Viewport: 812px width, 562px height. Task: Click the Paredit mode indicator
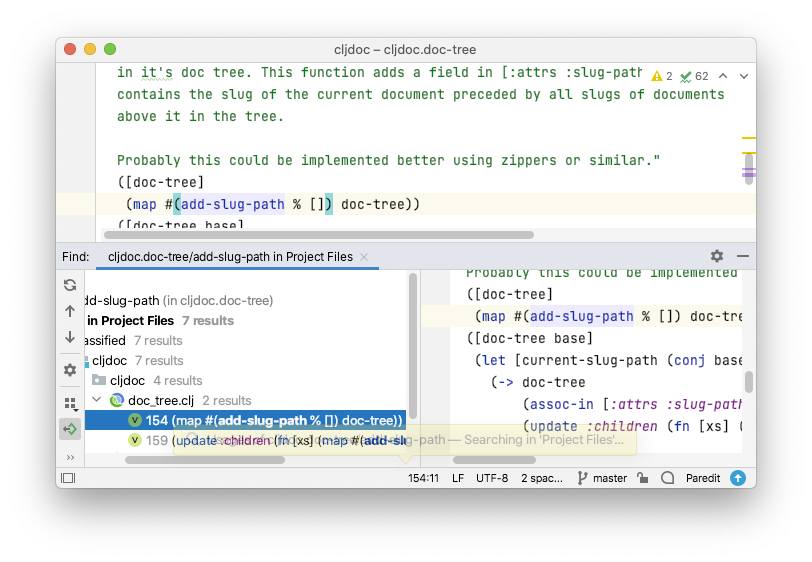pos(703,478)
